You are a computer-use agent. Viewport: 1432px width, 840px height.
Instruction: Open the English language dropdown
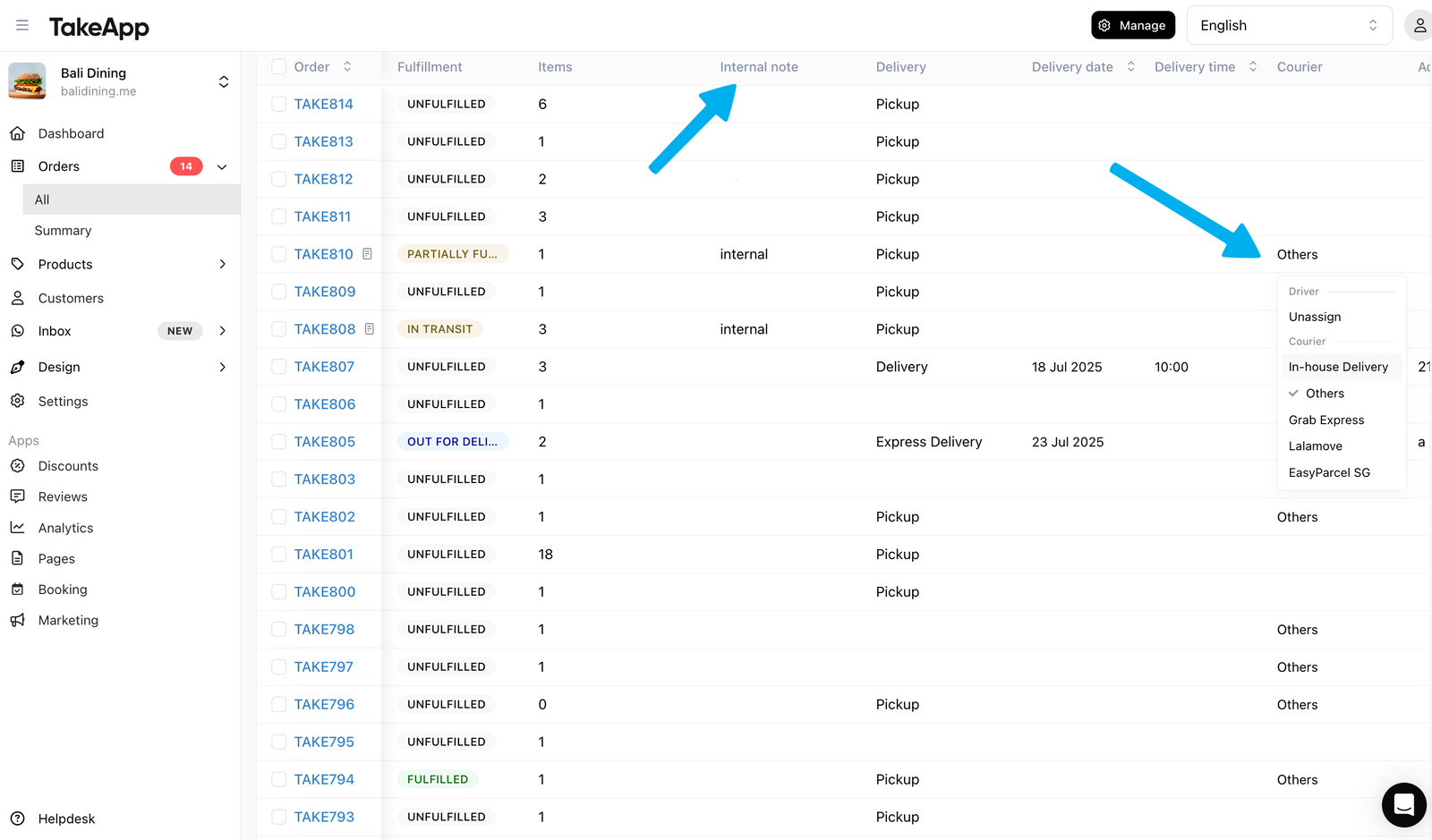click(x=1289, y=25)
